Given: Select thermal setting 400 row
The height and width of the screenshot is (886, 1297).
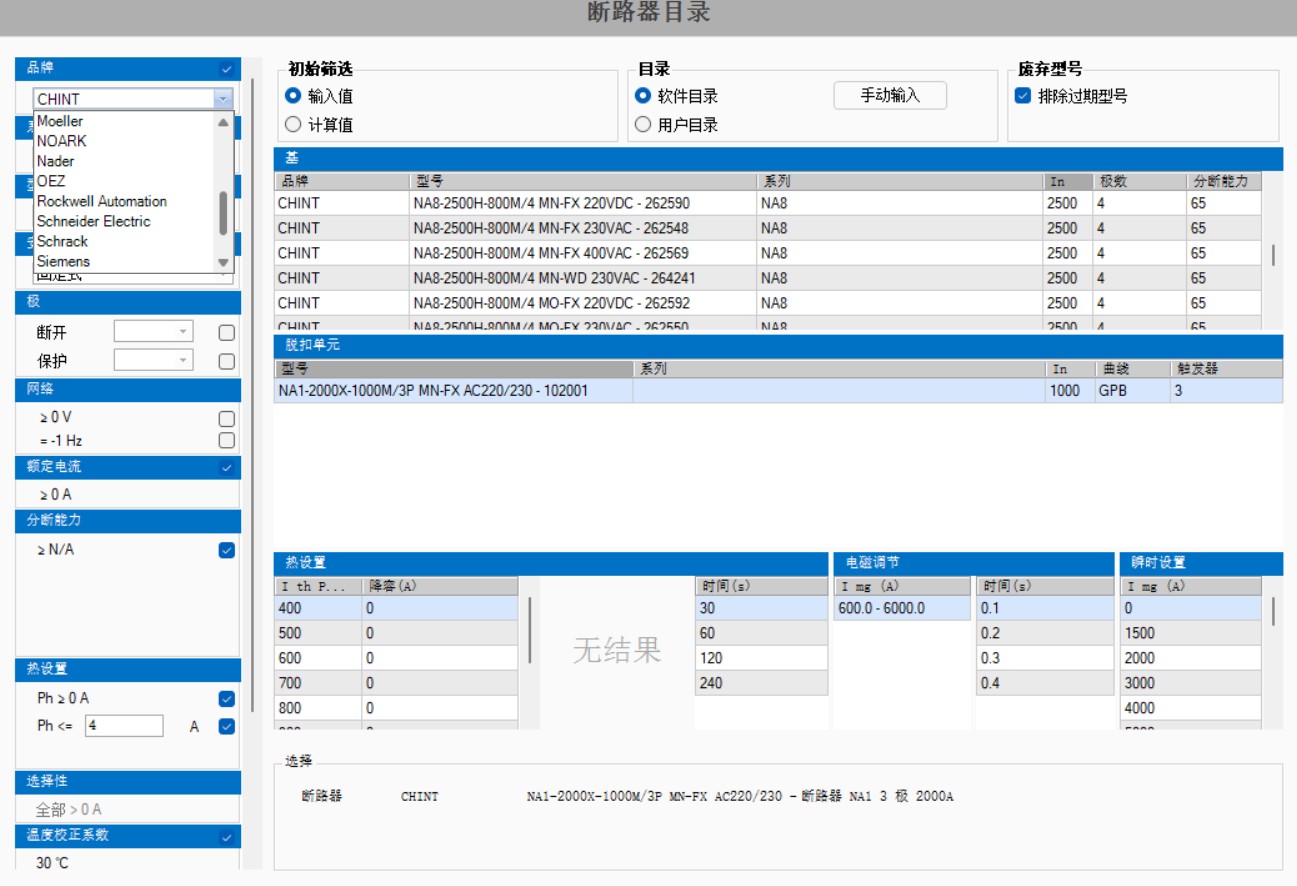Looking at the screenshot, I should pyautogui.click(x=396, y=608).
